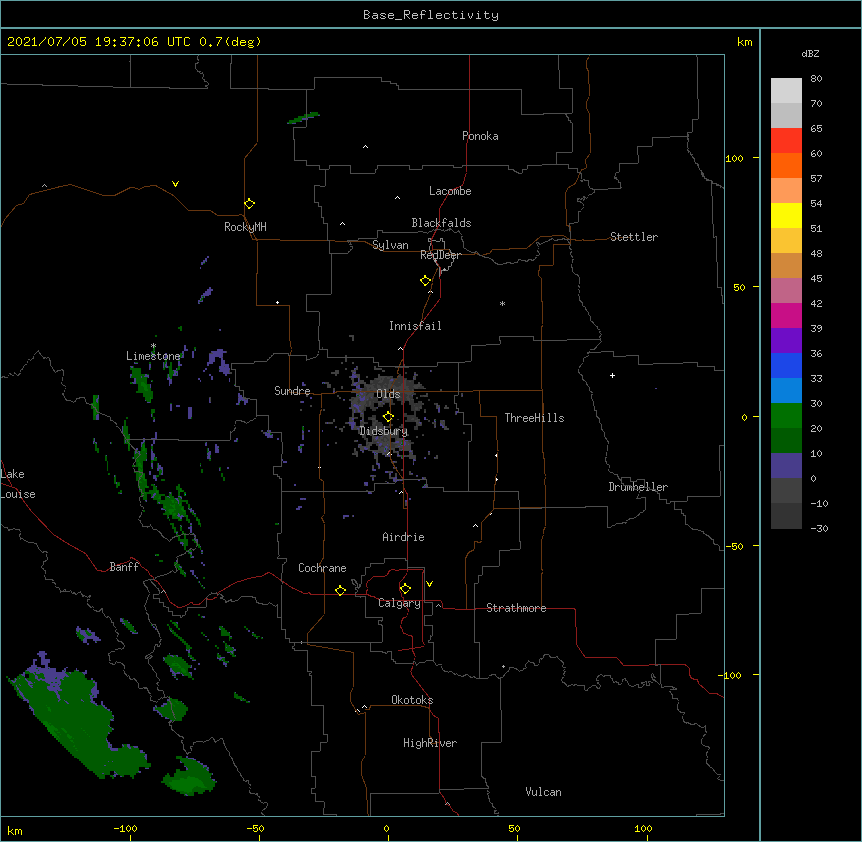The image size is (862, 842).
Task: Click the Okotoks town label
Action: pos(412,700)
